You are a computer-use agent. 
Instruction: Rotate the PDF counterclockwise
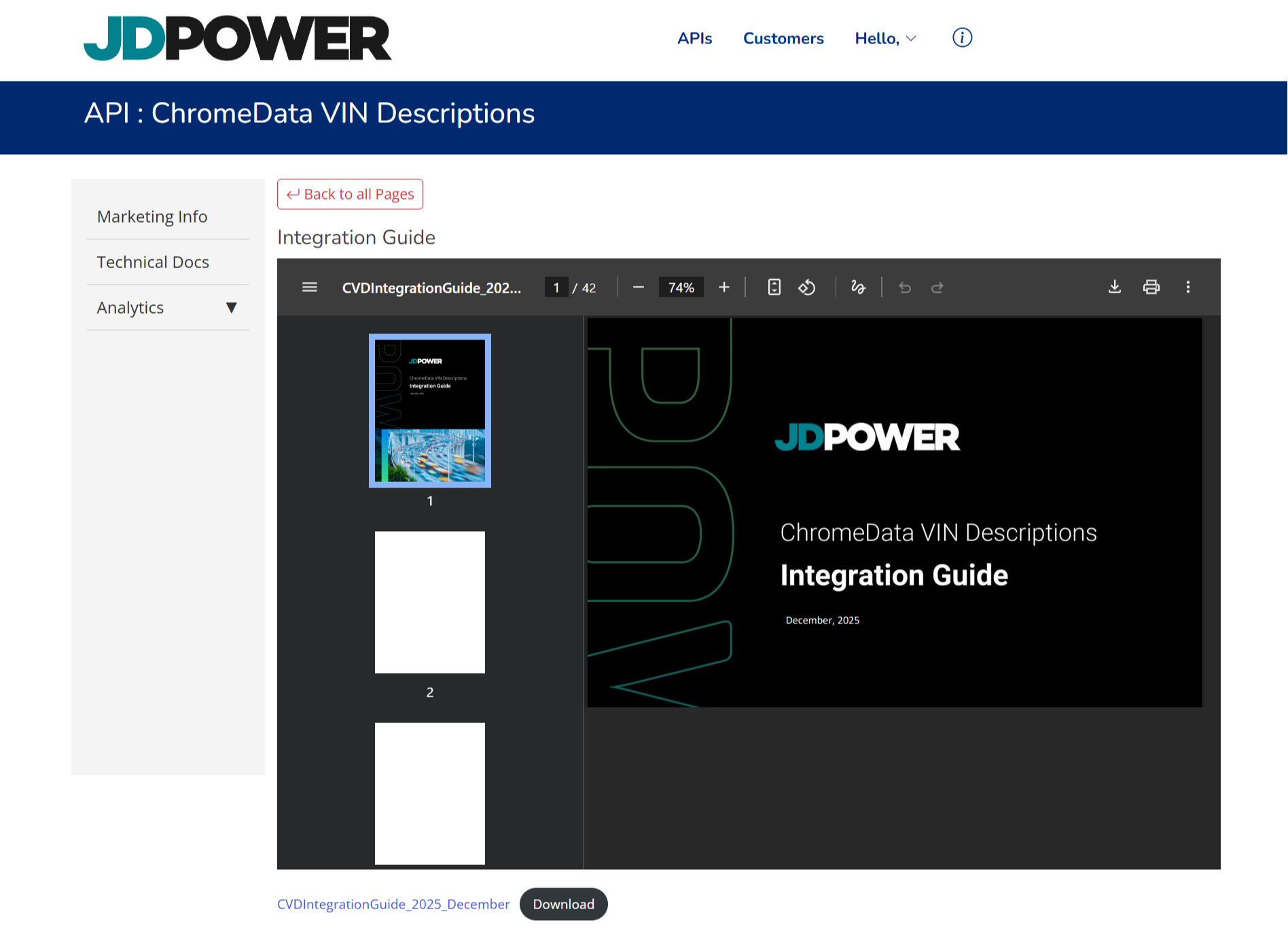(x=806, y=287)
